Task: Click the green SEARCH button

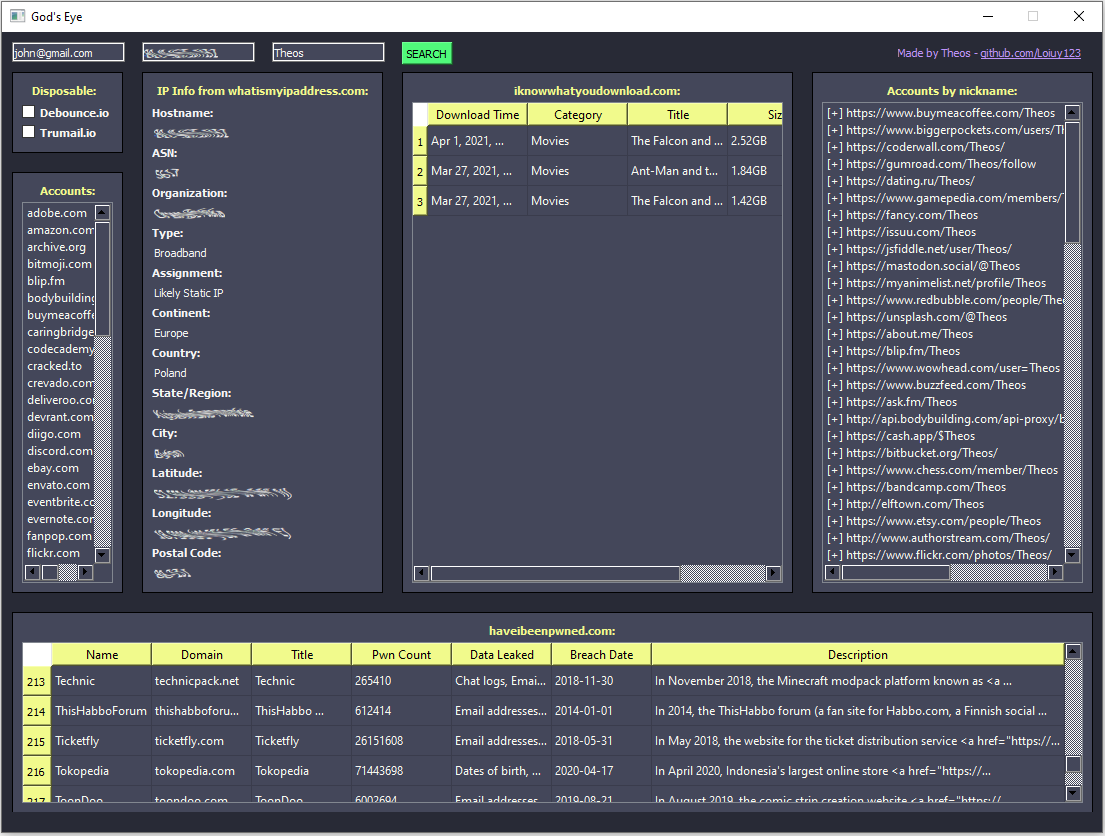Action: pos(426,54)
